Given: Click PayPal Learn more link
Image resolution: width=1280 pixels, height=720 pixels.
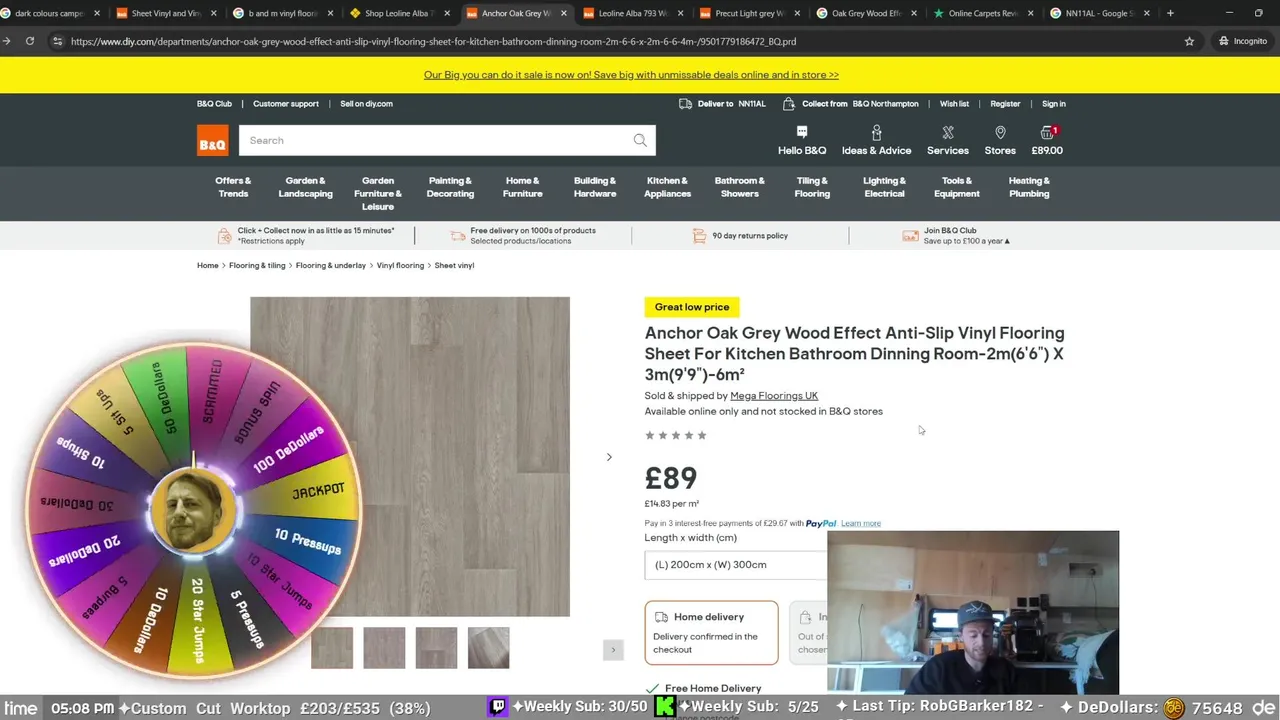Looking at the screenshot, I should (x=861, y=524).
